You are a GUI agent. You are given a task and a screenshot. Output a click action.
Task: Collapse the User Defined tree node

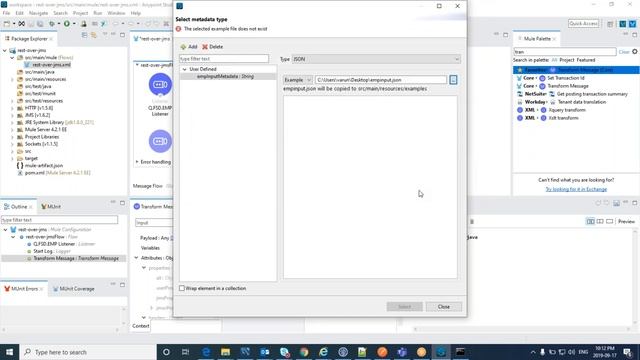pos(184,69)
